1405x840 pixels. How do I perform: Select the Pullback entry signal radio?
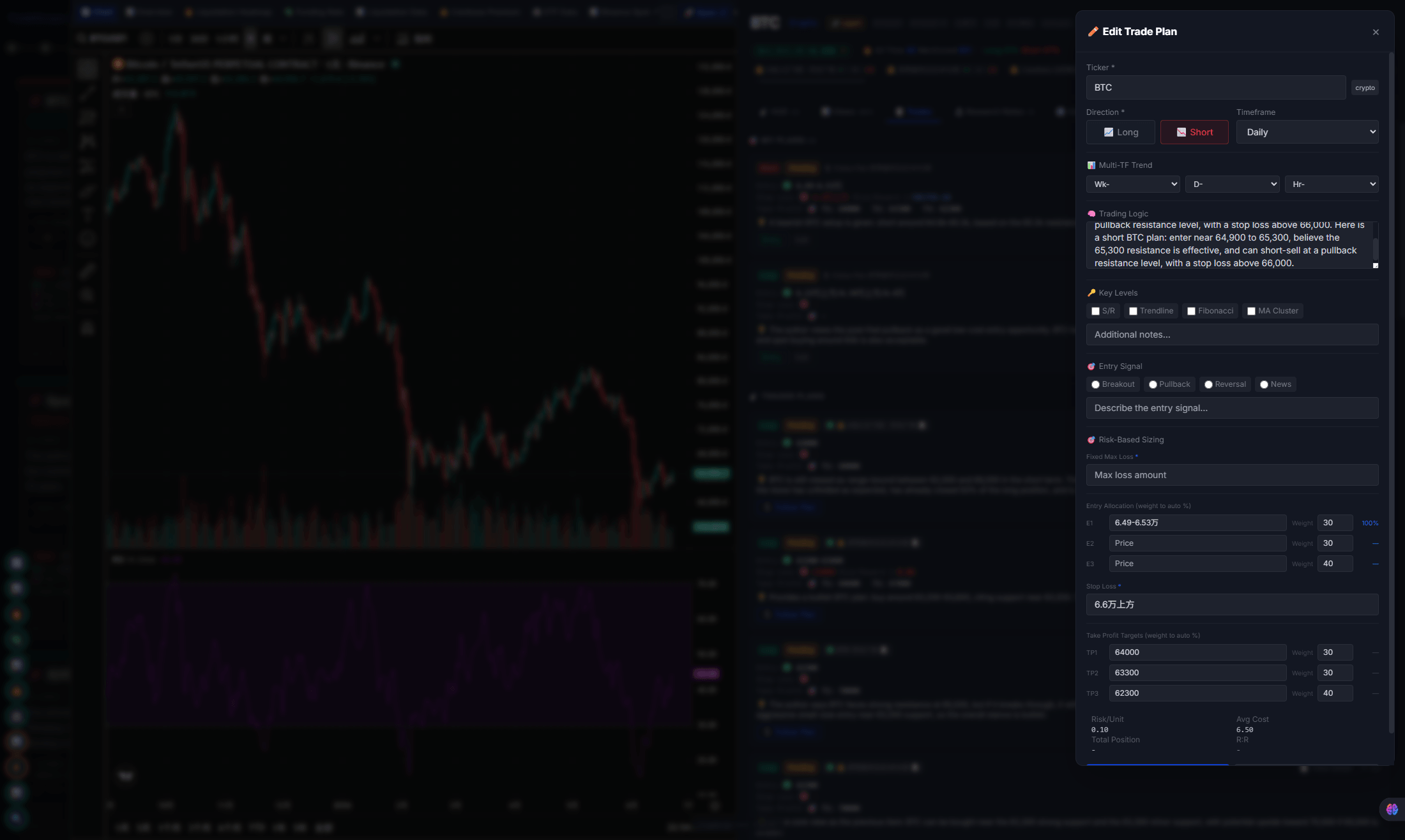pos(1153,385)
